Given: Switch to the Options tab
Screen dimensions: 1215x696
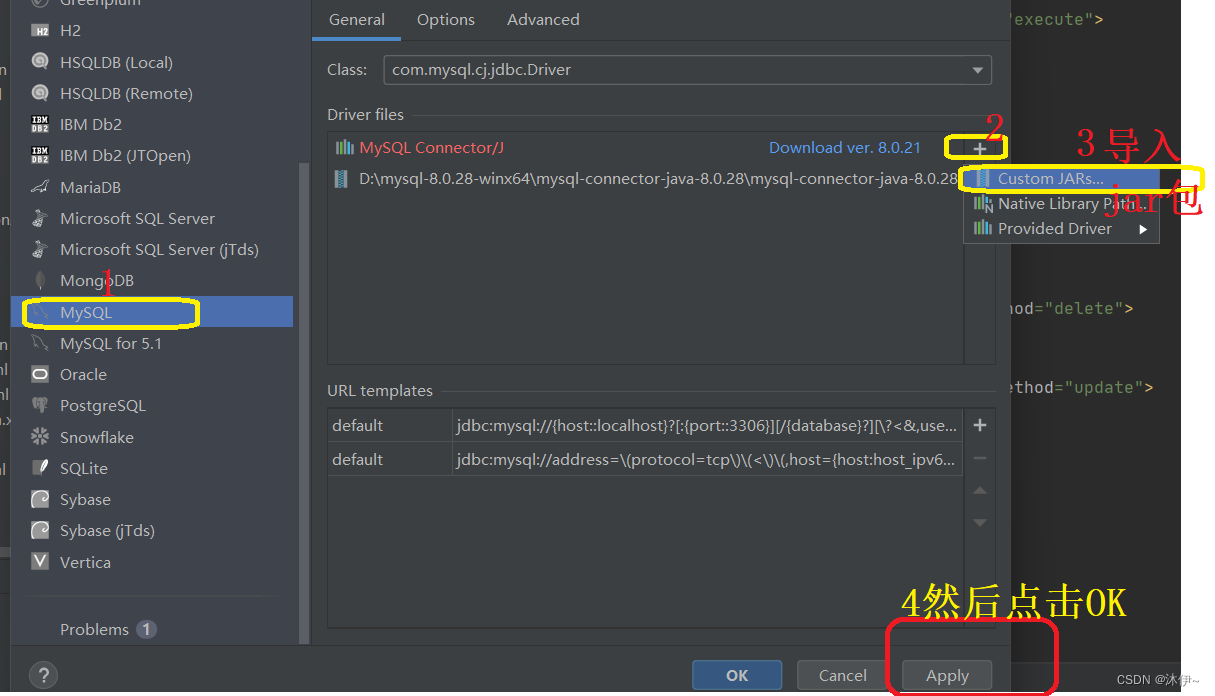Looking at the screenshot, I should point(446,19).
